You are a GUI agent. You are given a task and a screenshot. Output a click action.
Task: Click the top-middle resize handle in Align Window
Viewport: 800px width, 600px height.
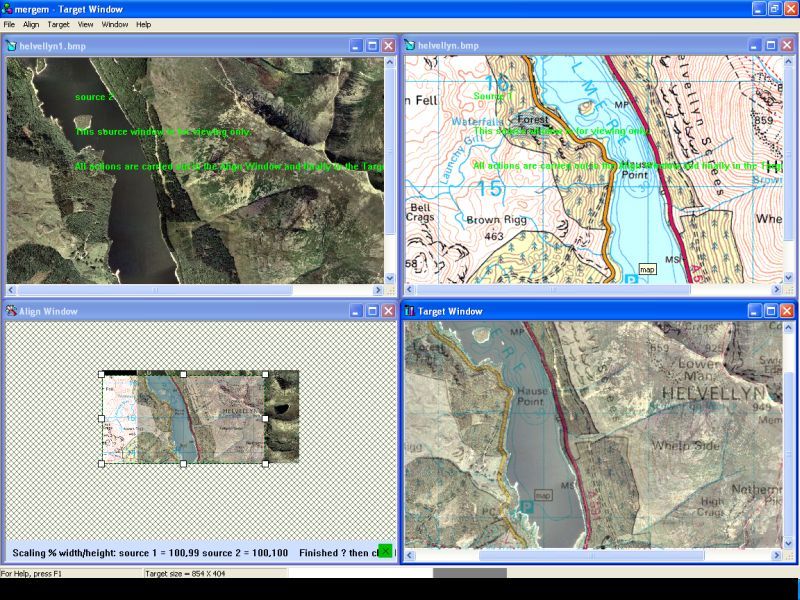pos(183,374)
